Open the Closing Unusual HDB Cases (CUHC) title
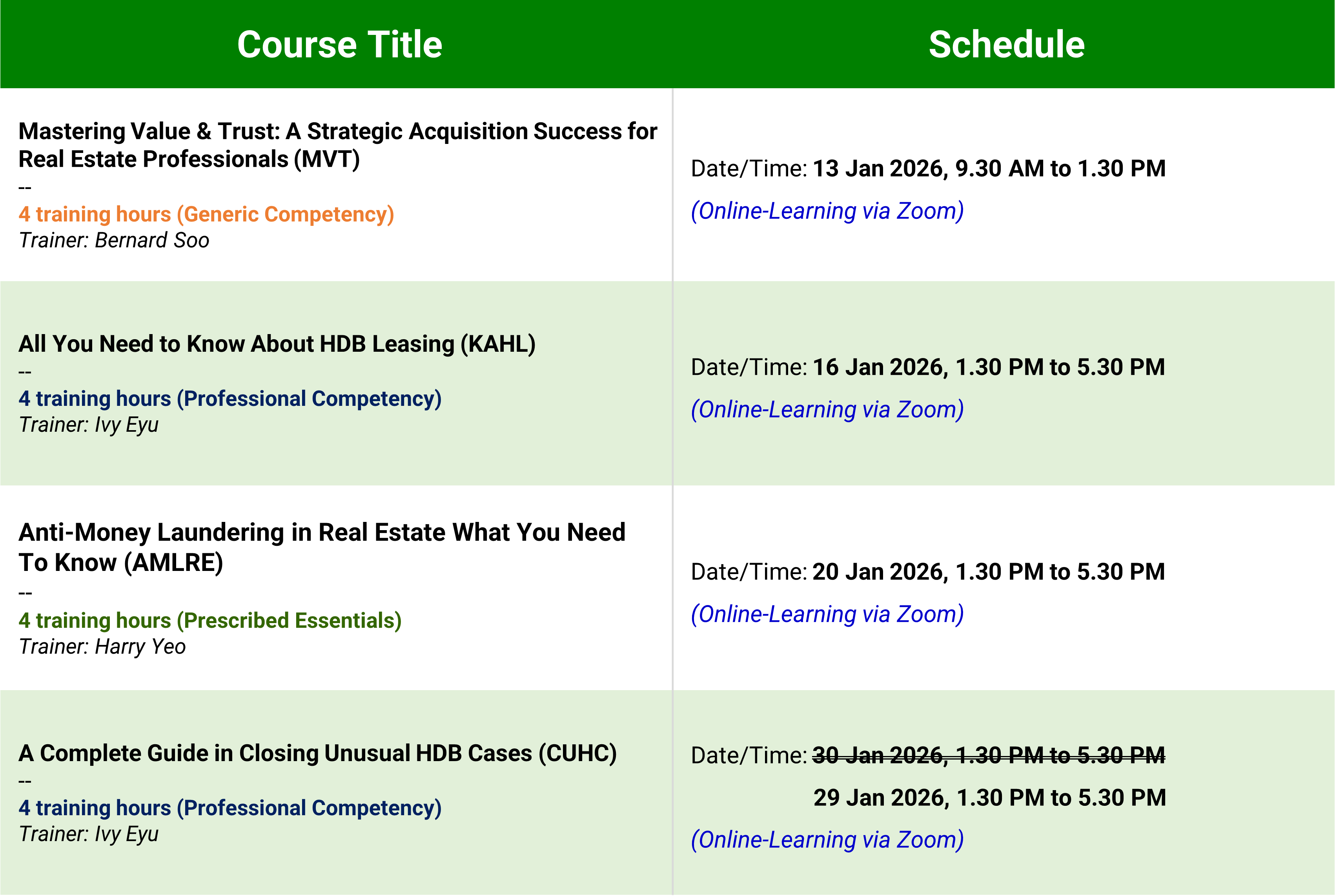 click(317, 754)
